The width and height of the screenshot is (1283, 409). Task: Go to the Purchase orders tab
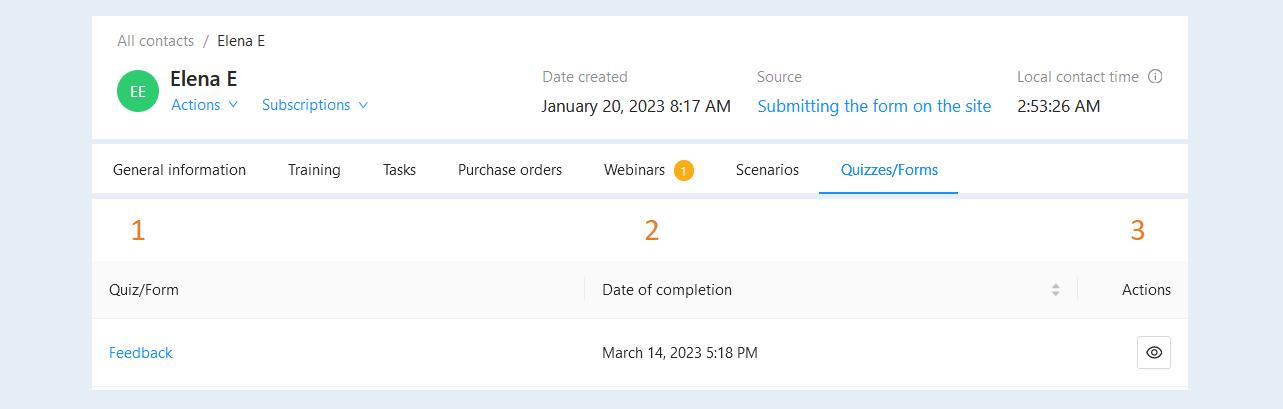click(x=510, y=170)
